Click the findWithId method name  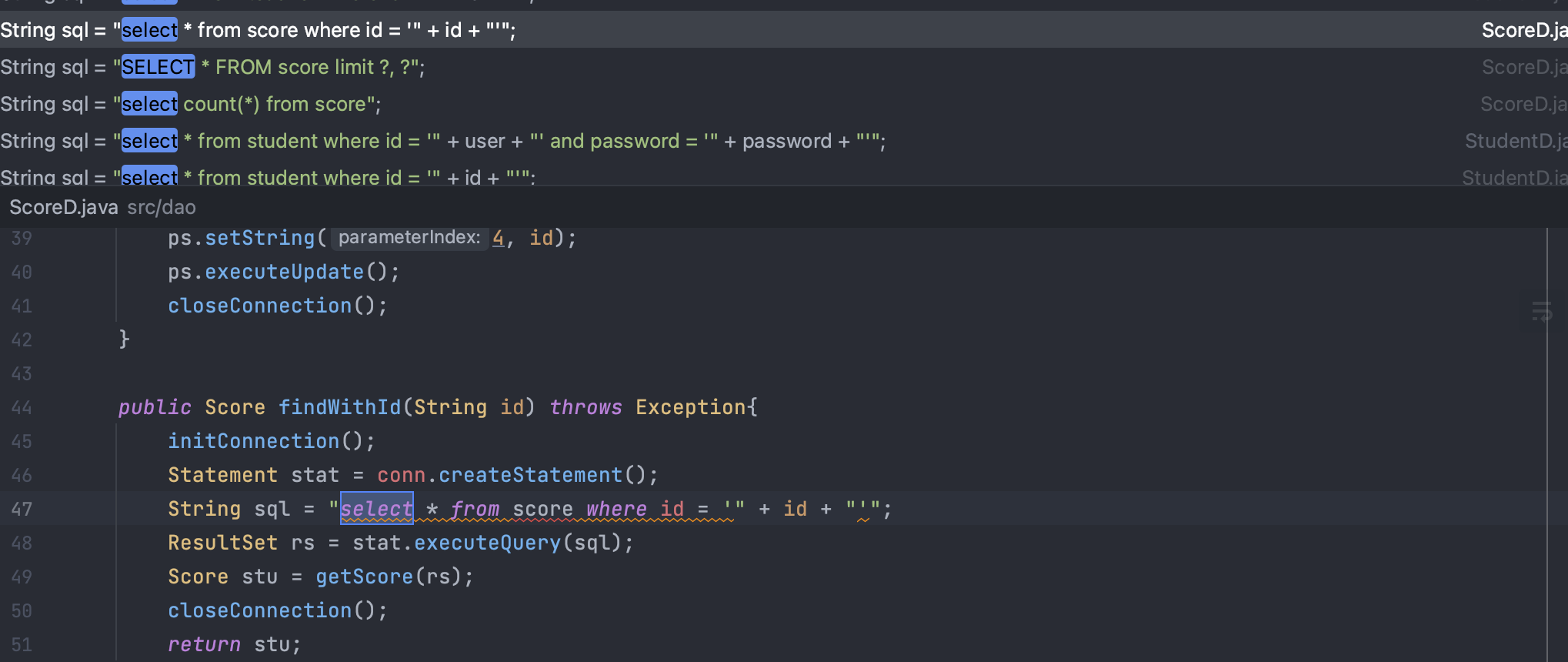[339, 408]
